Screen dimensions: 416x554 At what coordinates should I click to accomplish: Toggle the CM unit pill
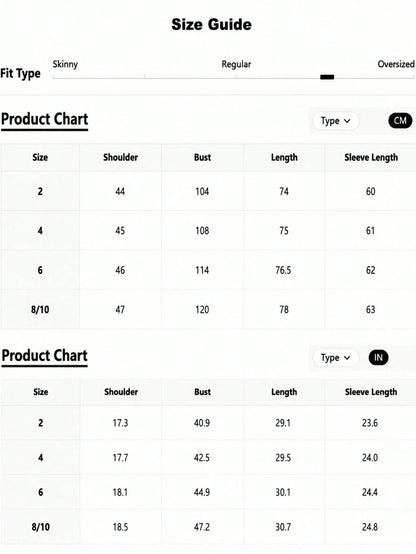[x=400, y=121]
